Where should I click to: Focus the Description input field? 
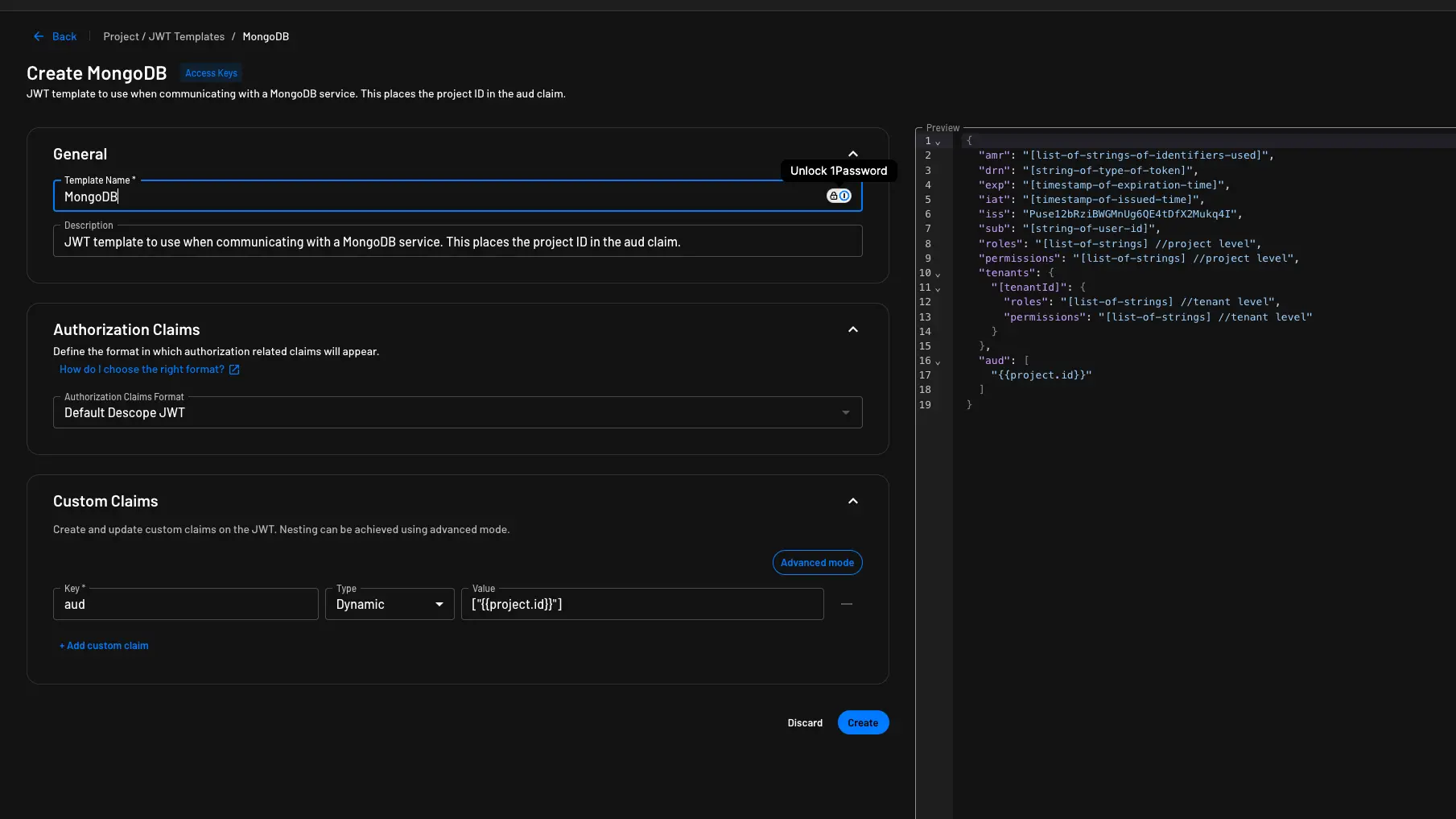(x=457, y=242)
